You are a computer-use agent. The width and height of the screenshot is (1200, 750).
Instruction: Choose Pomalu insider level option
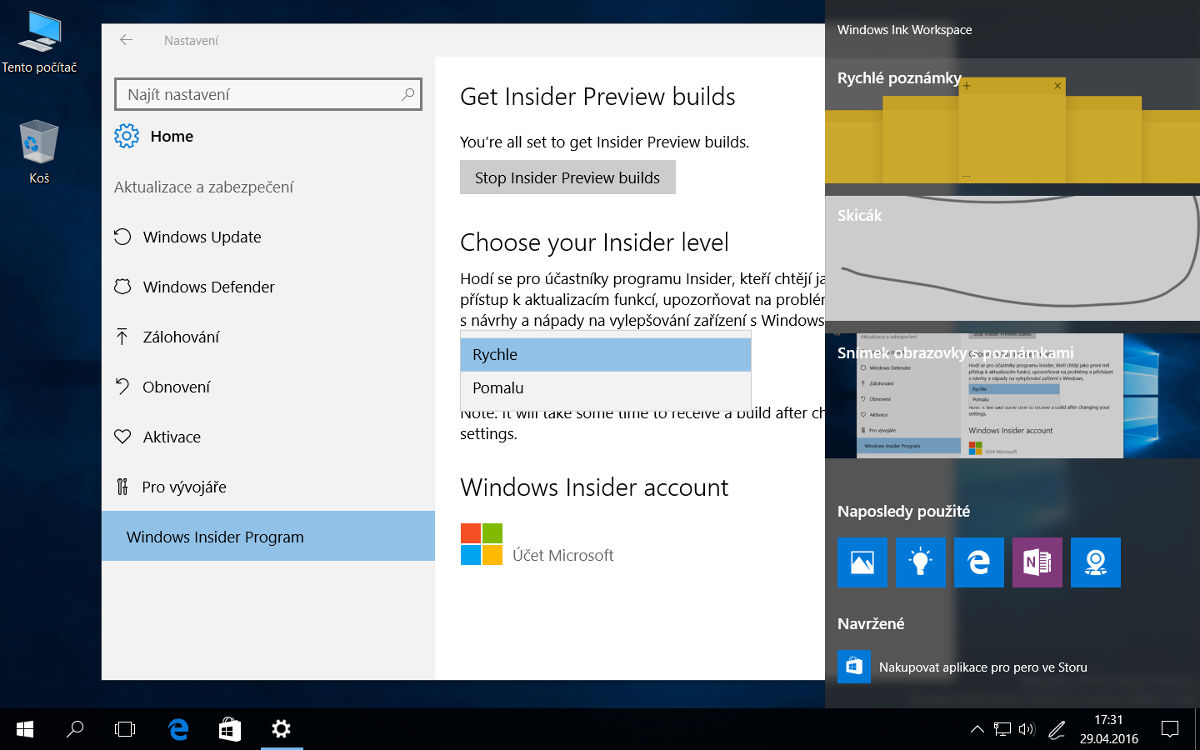tap(605, 388)
